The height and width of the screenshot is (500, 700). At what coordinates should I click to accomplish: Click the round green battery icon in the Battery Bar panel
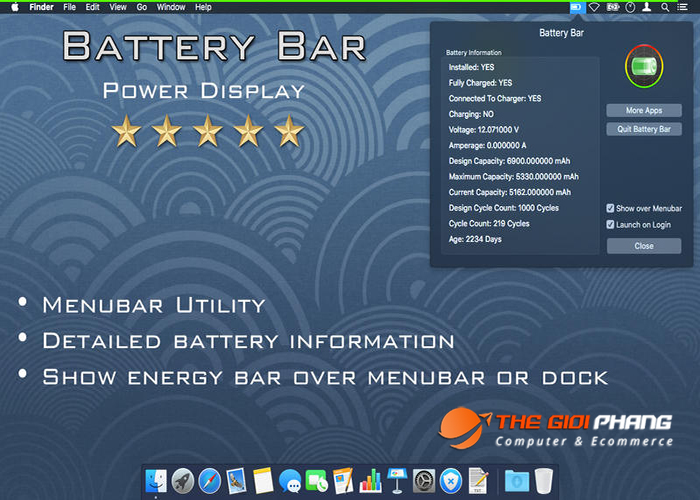pyautogui.click(x=644, y=67)
